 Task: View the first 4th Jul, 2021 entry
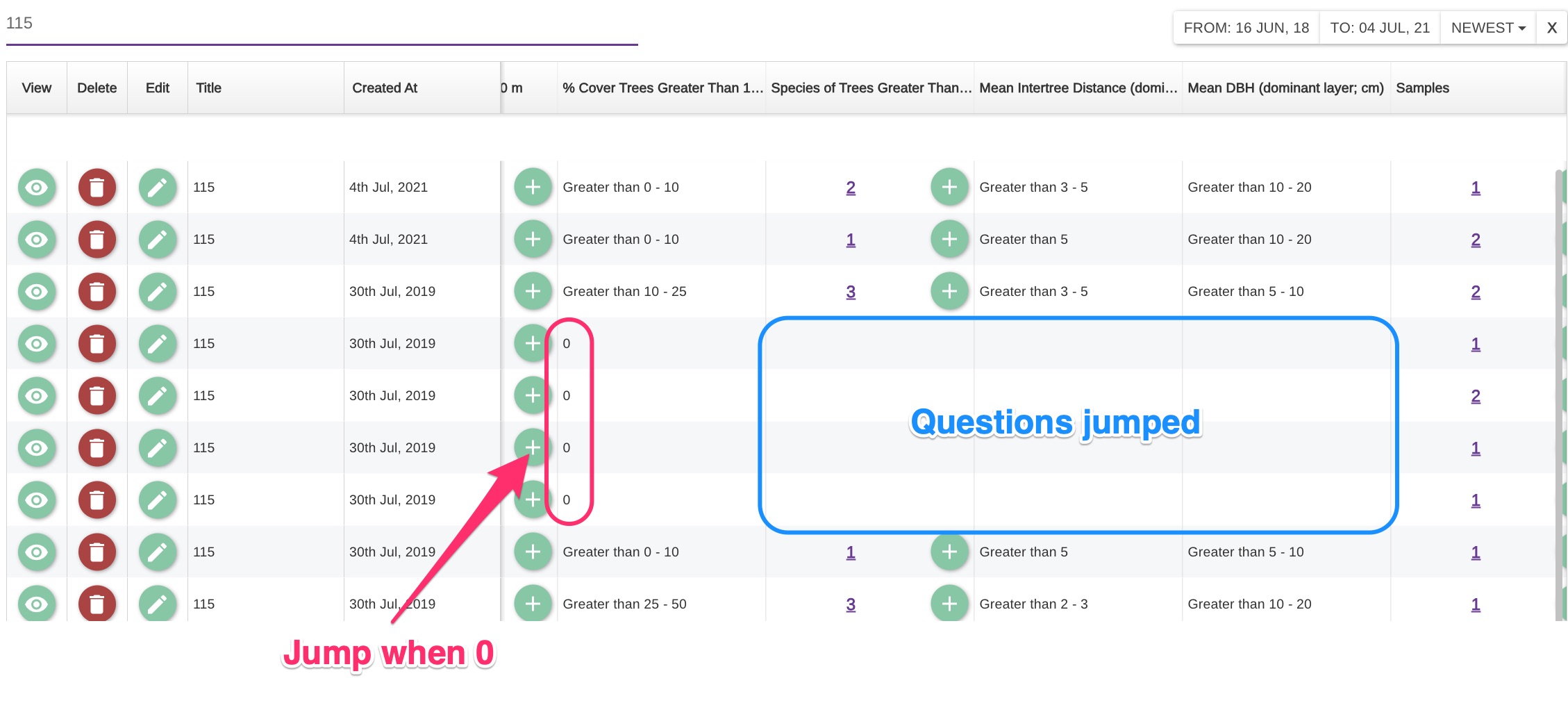tap(37, 188)
